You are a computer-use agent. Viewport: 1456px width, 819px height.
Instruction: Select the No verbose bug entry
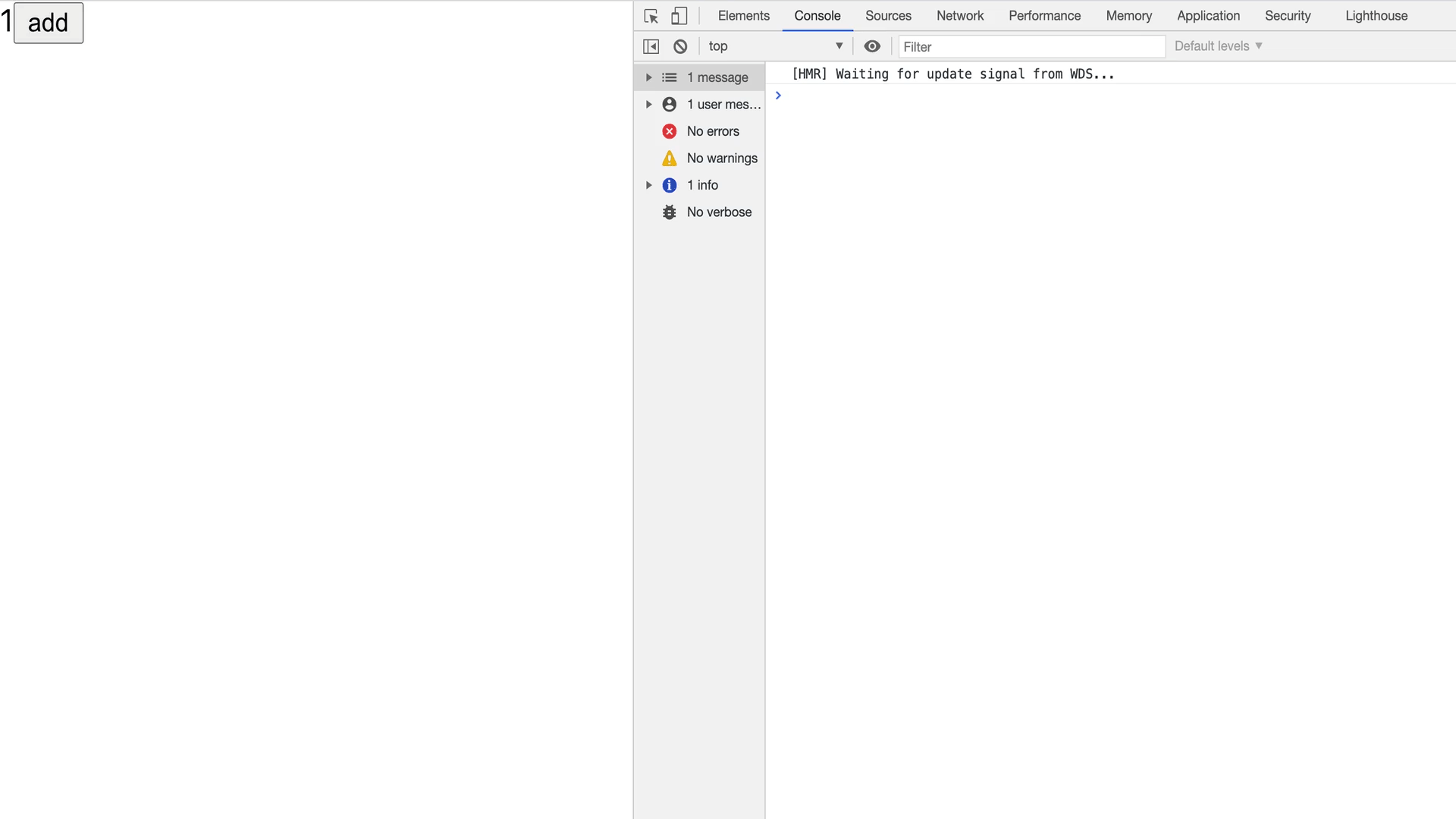718,212
